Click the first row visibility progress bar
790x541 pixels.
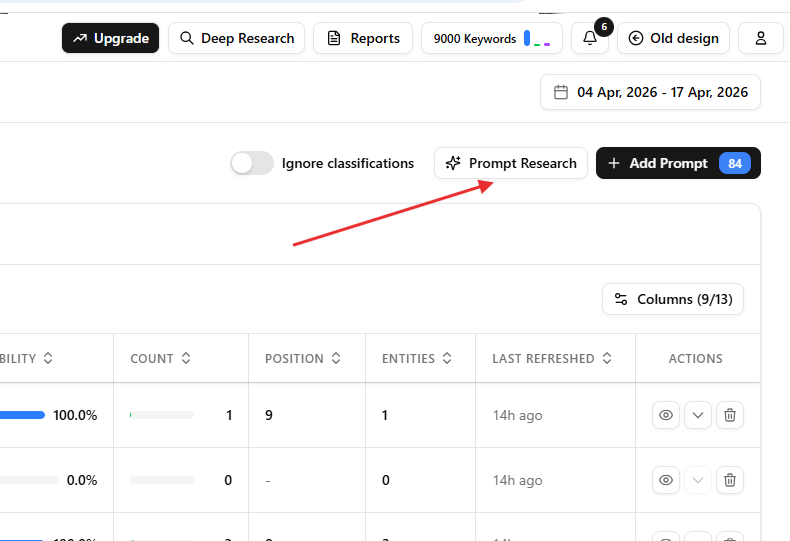coord(22,415)
